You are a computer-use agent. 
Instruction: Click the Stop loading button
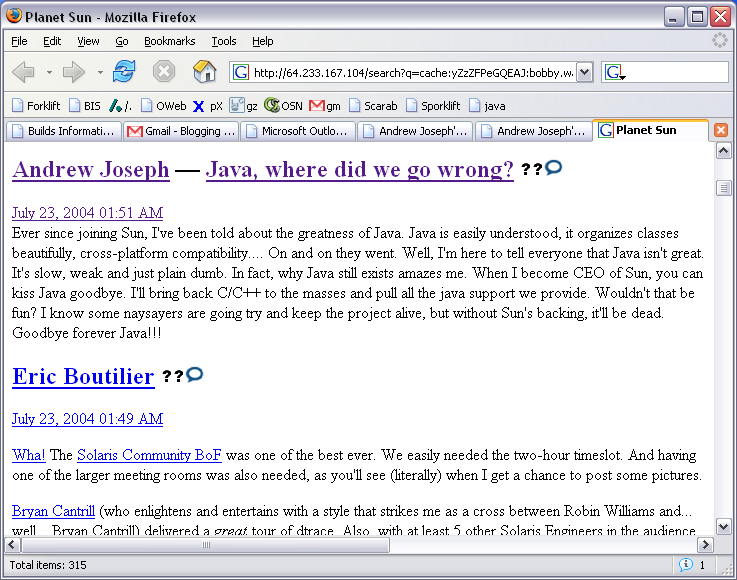point(164,72)
